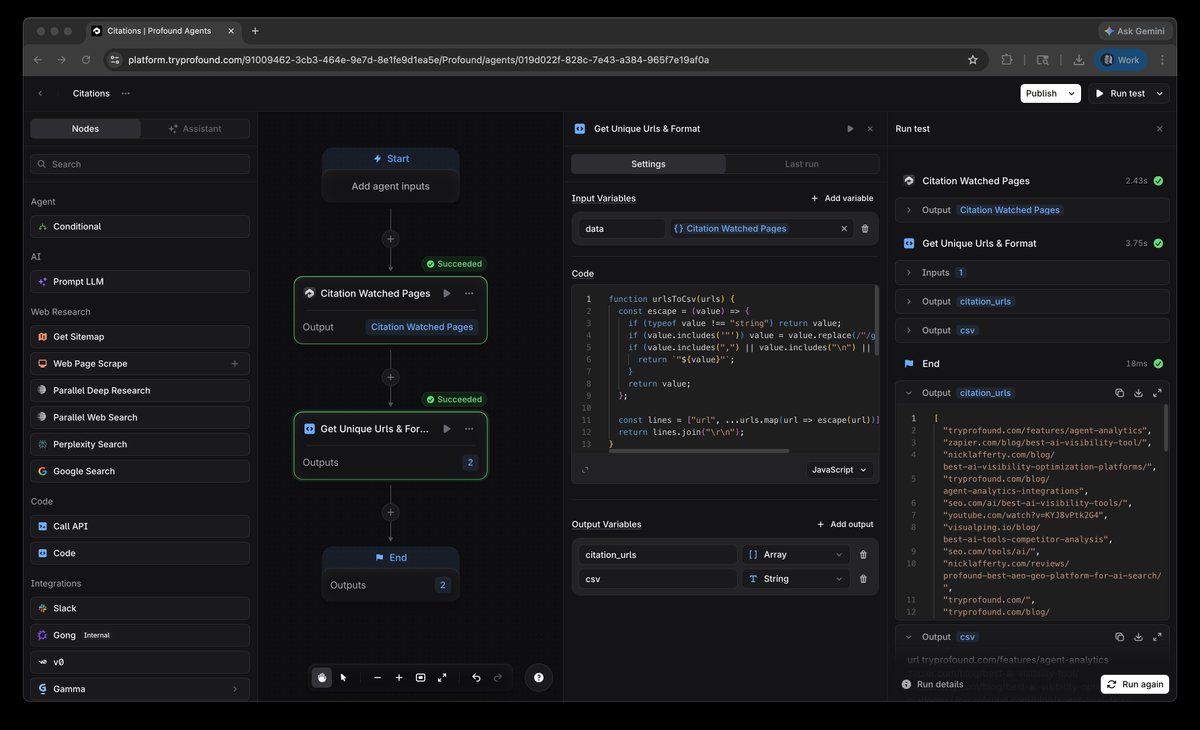
Task: Open Citations agent more options menu
Action: click(x=125, y=93)
